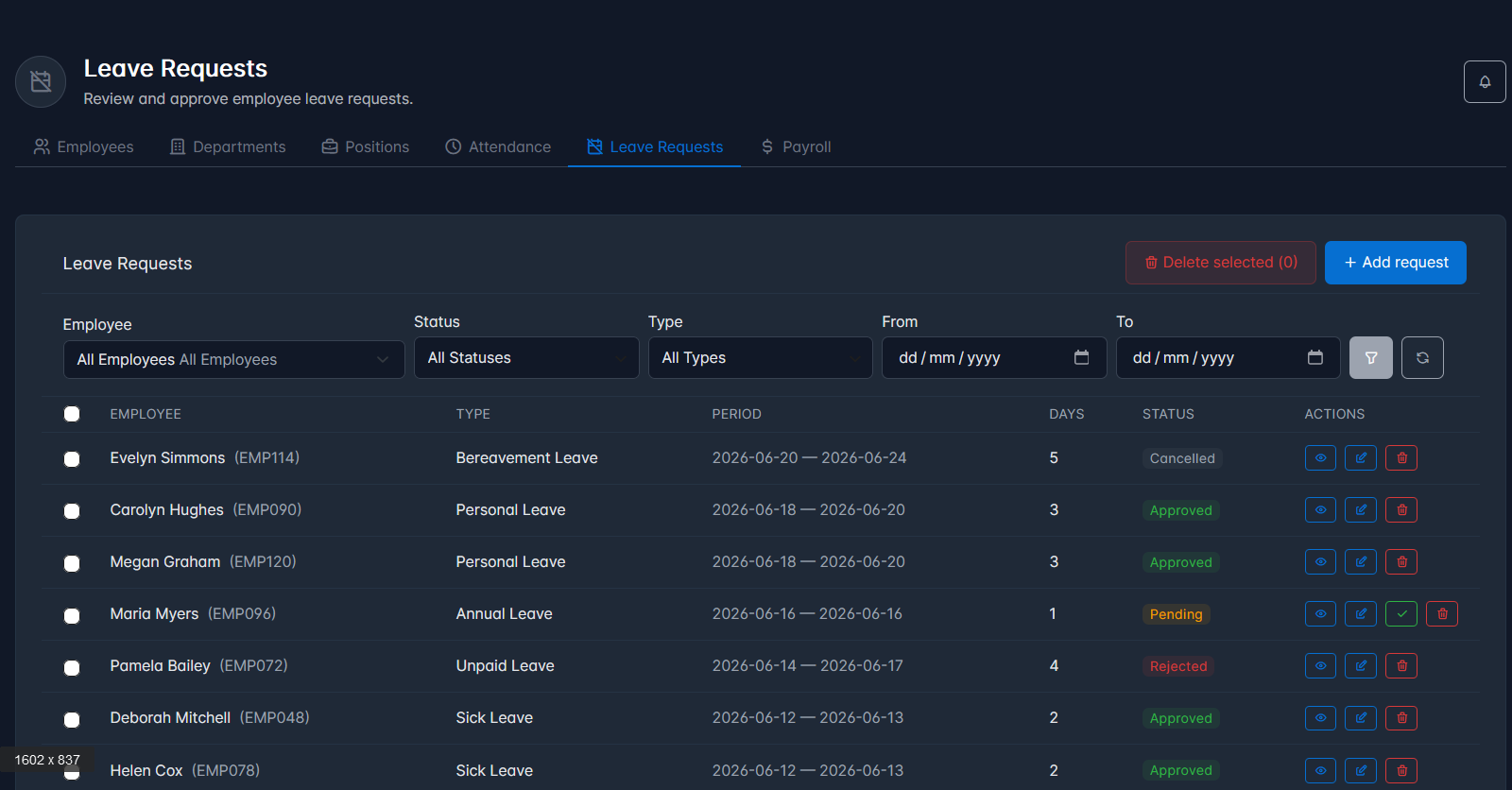Focus the To date input field
This screenshot has width=1512, height=790.
click(1228, 358)
